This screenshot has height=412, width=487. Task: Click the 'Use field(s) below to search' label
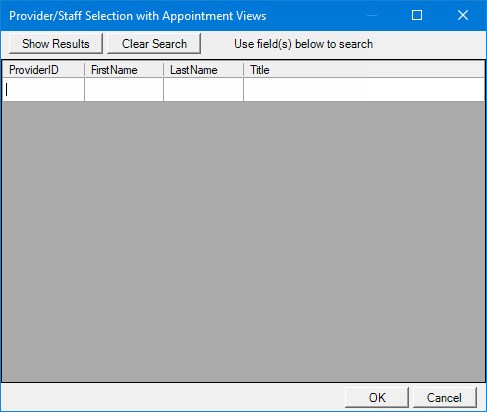(x=303, y=44)
